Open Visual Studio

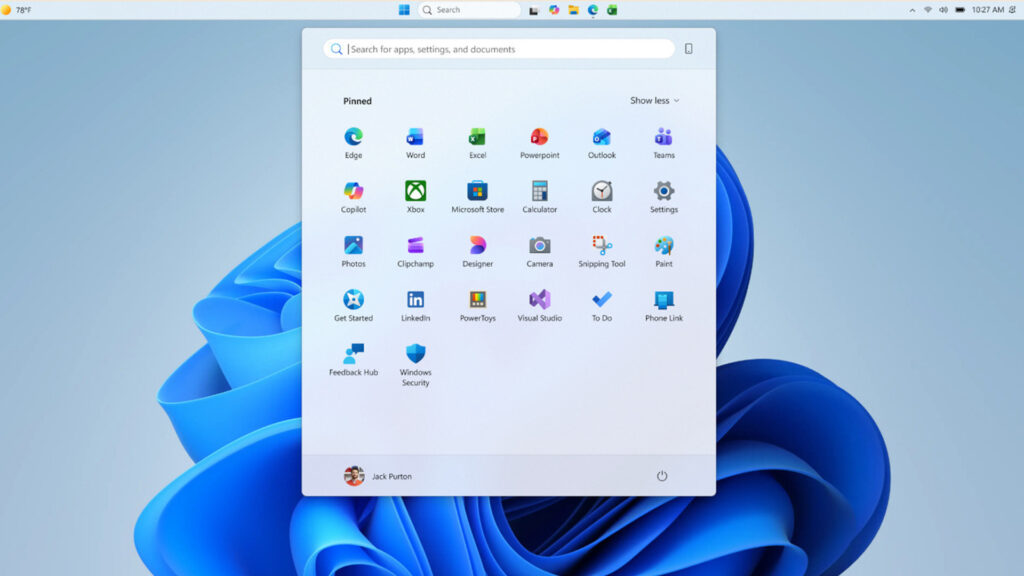pyautogui.click(x=539, y=306)
